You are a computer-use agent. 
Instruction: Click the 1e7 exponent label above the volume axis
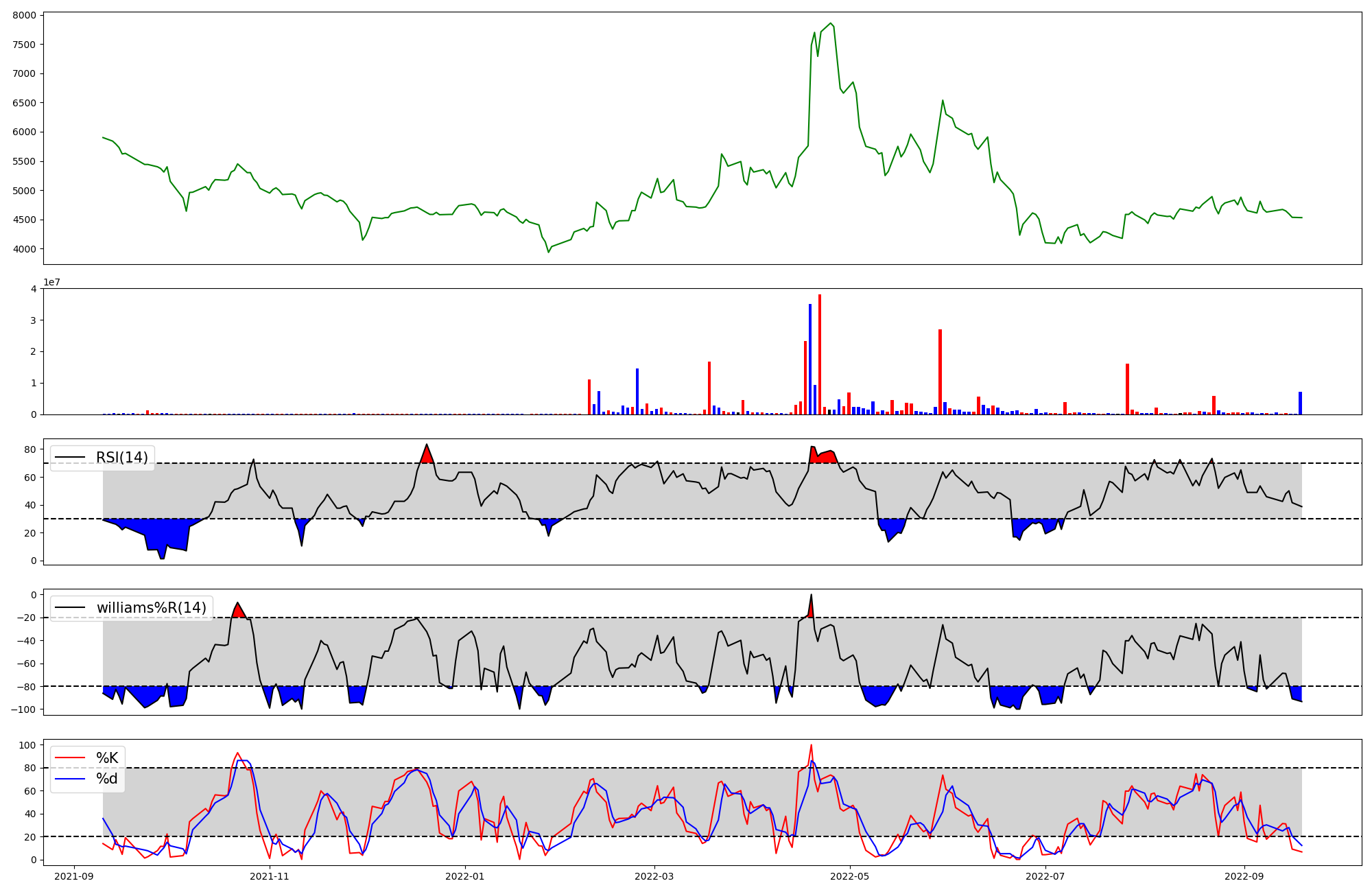point(52,283)
